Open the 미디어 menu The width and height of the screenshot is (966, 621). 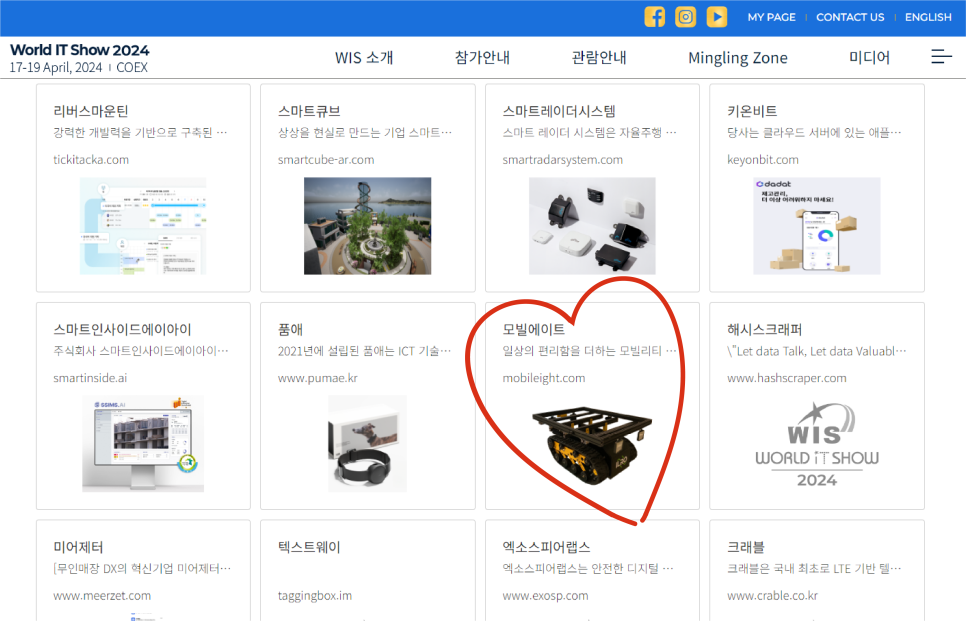[869, 58]
